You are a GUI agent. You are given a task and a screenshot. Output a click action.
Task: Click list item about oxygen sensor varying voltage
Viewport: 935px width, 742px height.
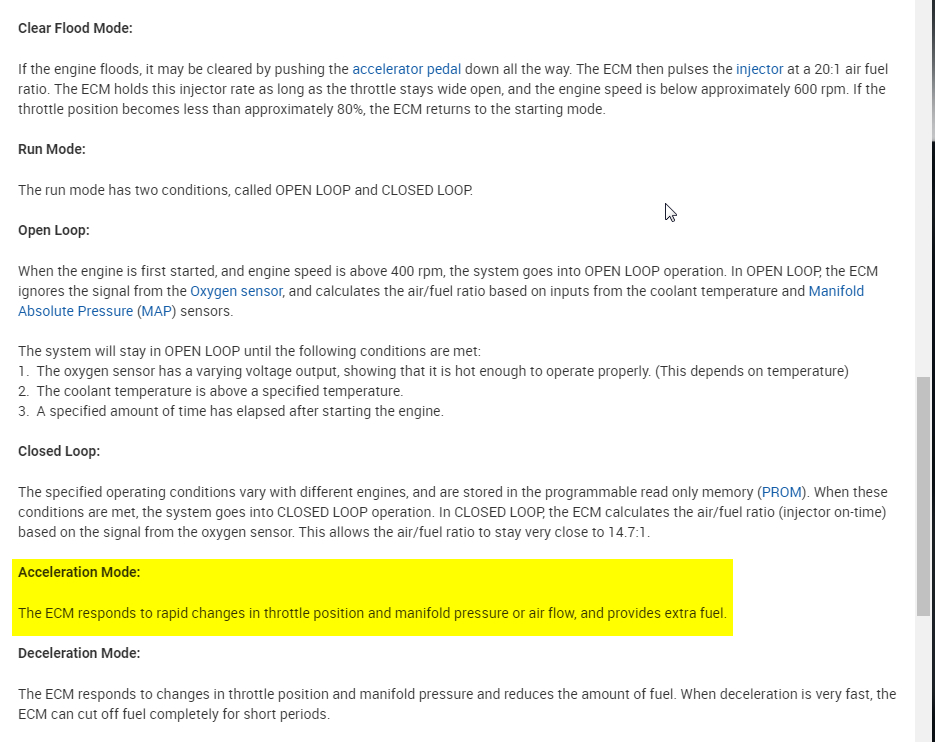pos(433,371)
